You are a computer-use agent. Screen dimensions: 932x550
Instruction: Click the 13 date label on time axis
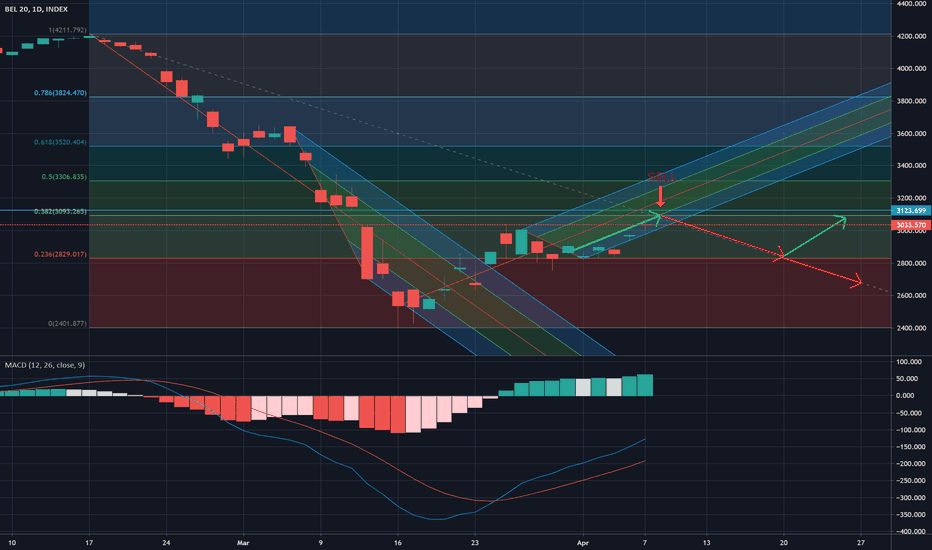click(706, 543)
